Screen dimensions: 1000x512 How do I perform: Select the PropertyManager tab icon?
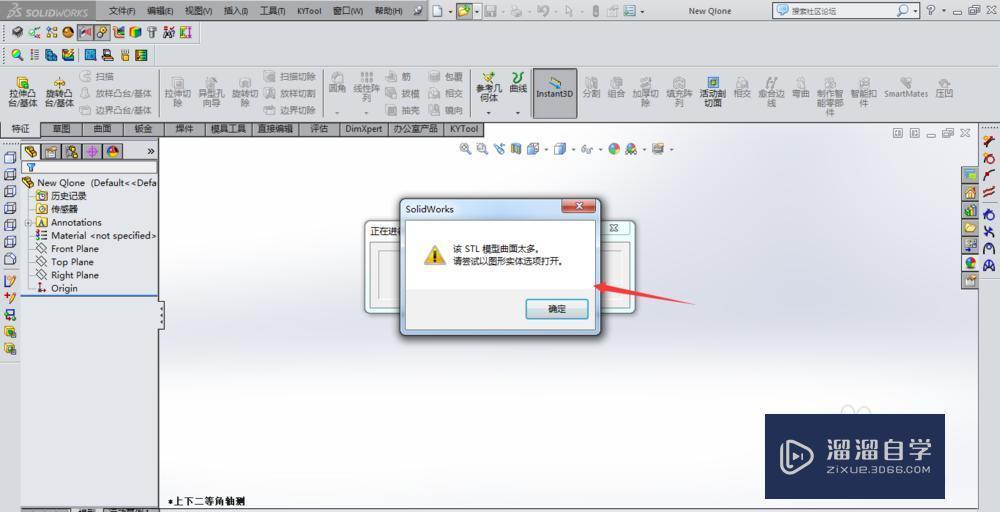(51, 151)
